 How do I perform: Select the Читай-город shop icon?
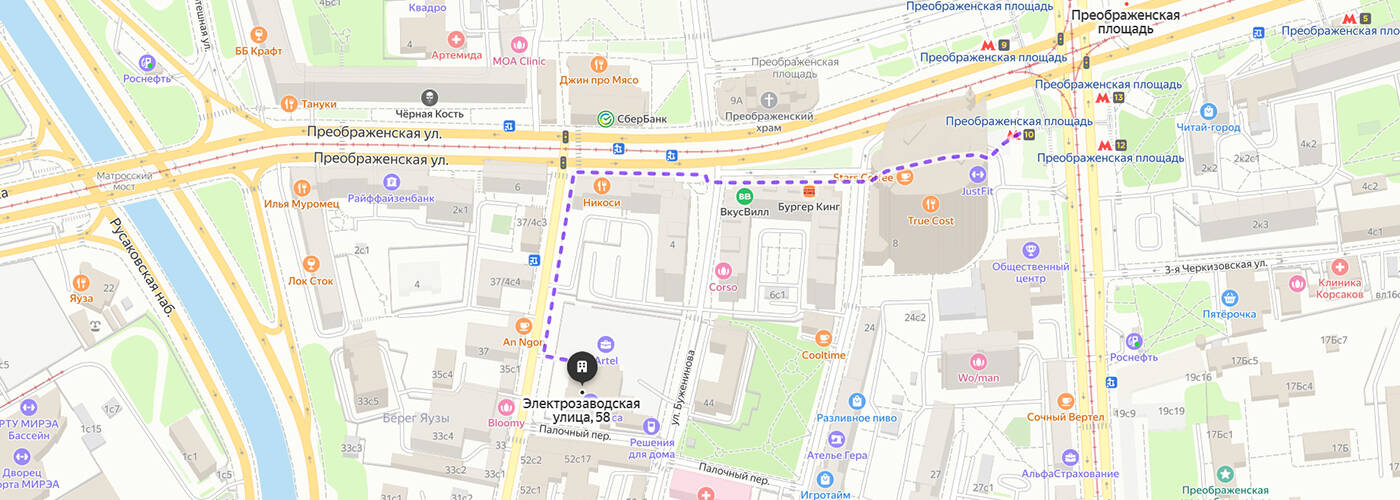pyautogui.click(x=1209, y=111)
